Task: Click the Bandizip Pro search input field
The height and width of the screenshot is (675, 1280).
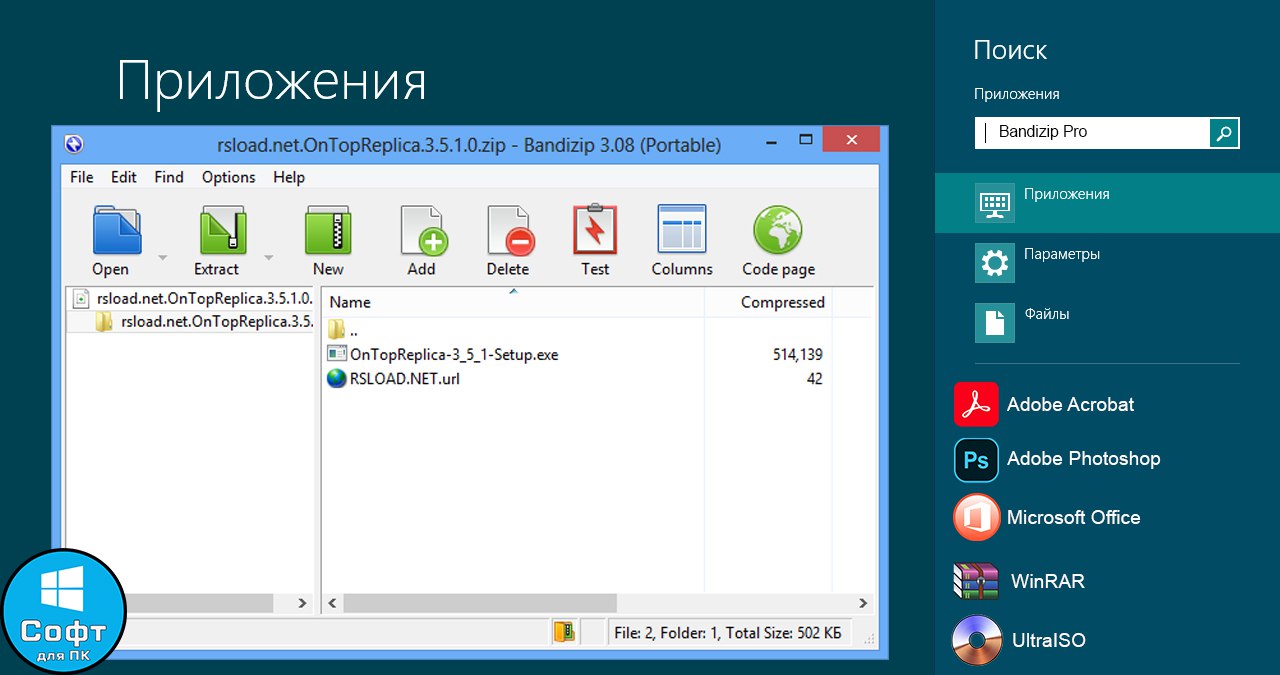Action: point(1092,132)
